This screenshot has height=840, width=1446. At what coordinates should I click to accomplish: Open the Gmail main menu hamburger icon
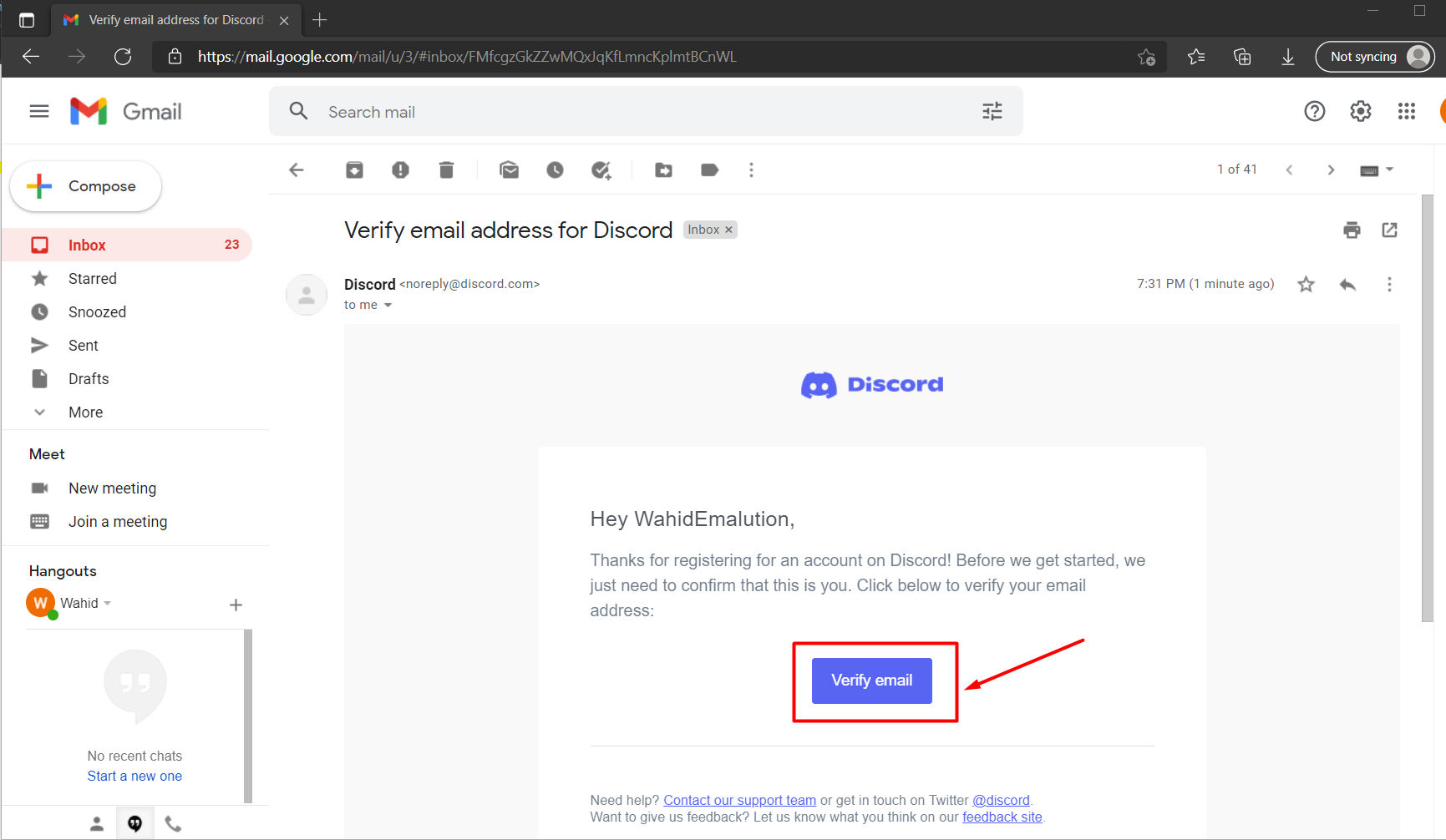coord(39,111)
